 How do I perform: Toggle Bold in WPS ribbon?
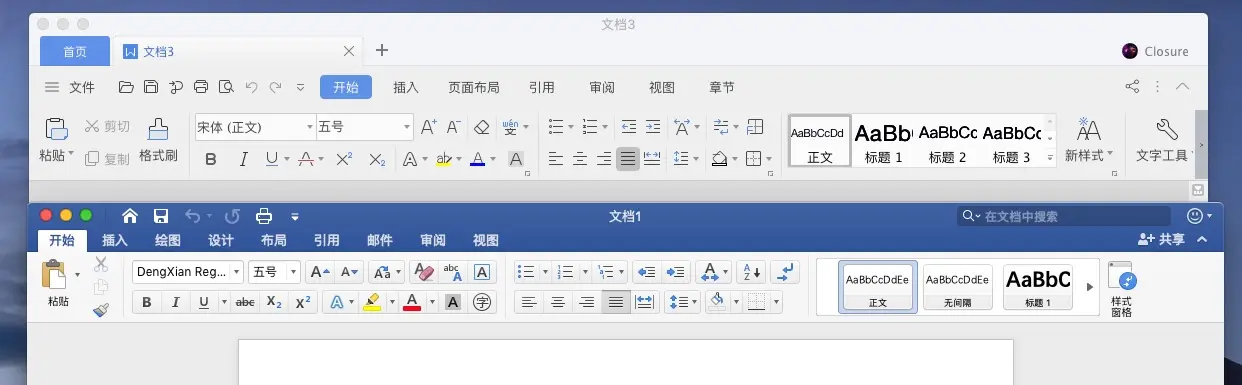pos(211,159)
